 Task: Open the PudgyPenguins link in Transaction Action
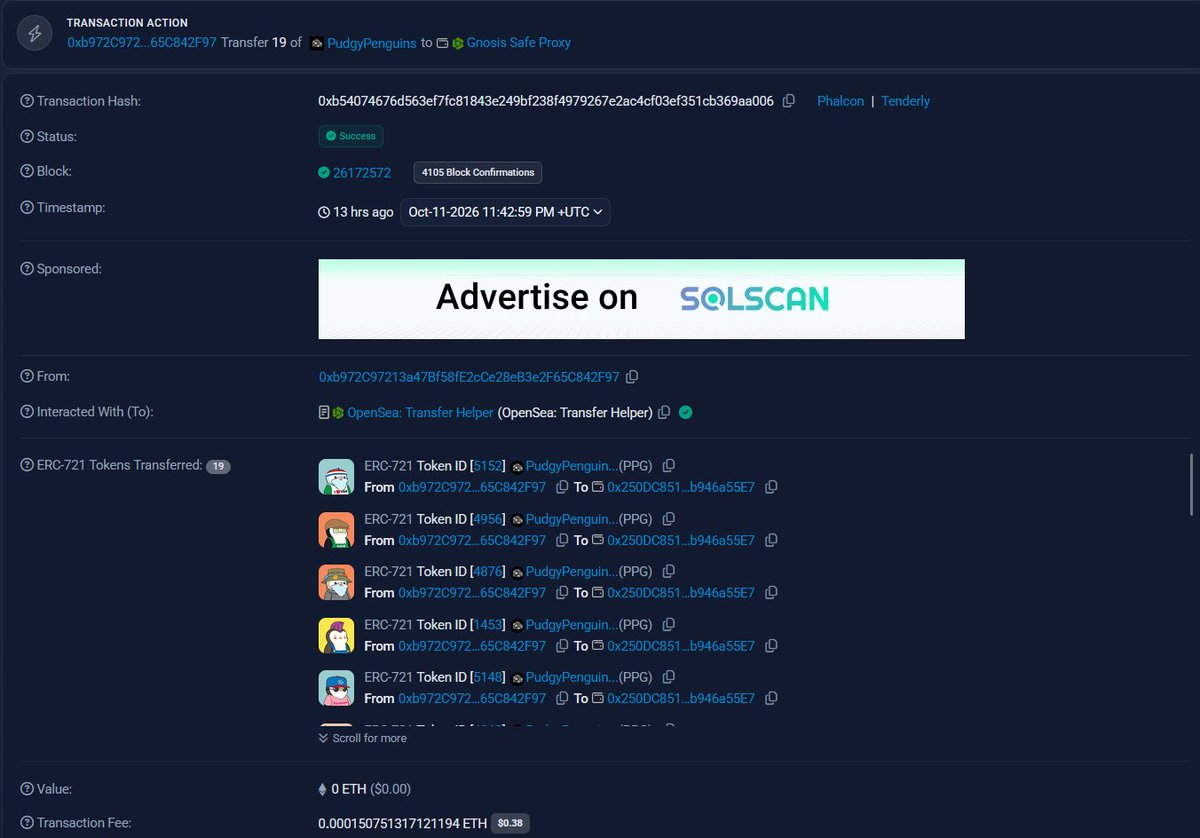tap(370, 43)
